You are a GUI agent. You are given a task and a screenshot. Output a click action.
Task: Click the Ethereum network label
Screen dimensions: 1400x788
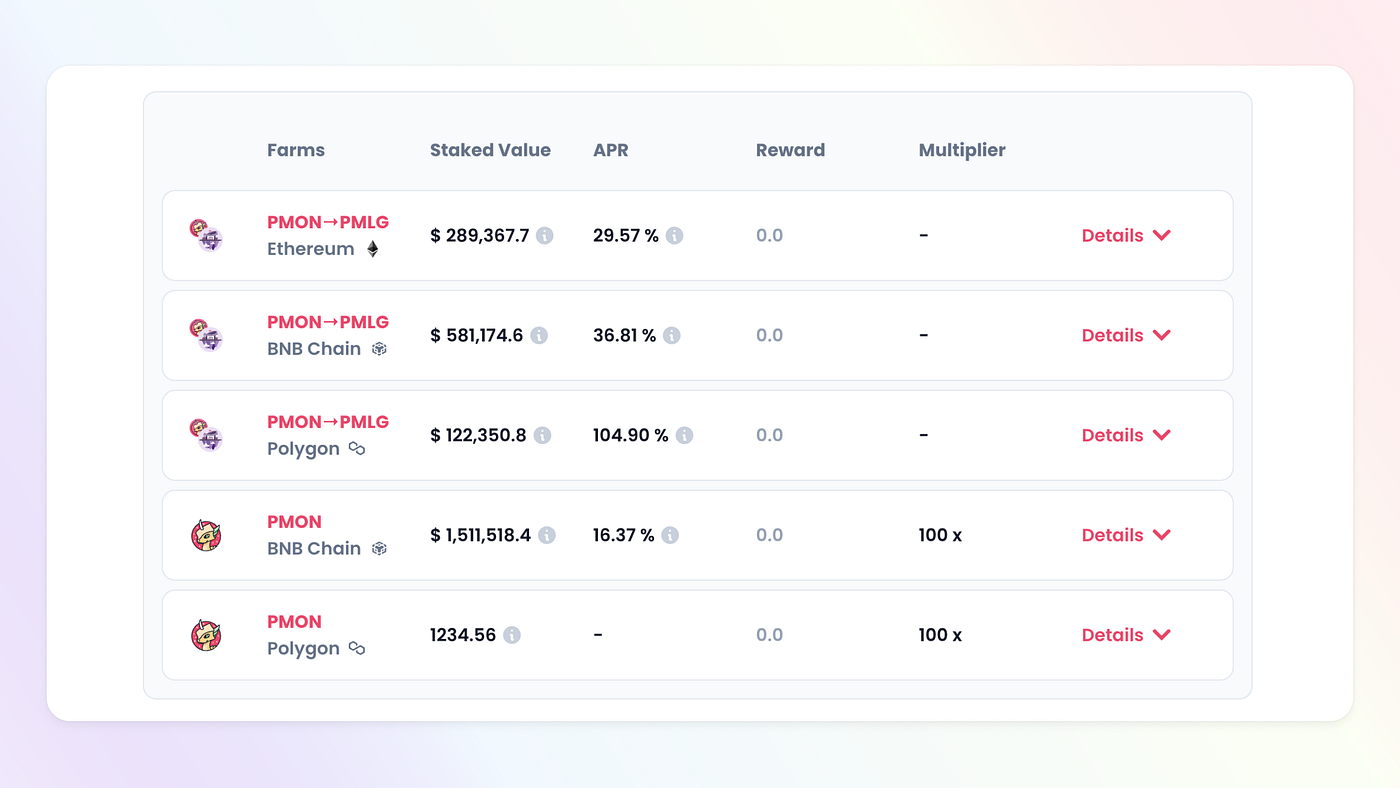(311, 249)
